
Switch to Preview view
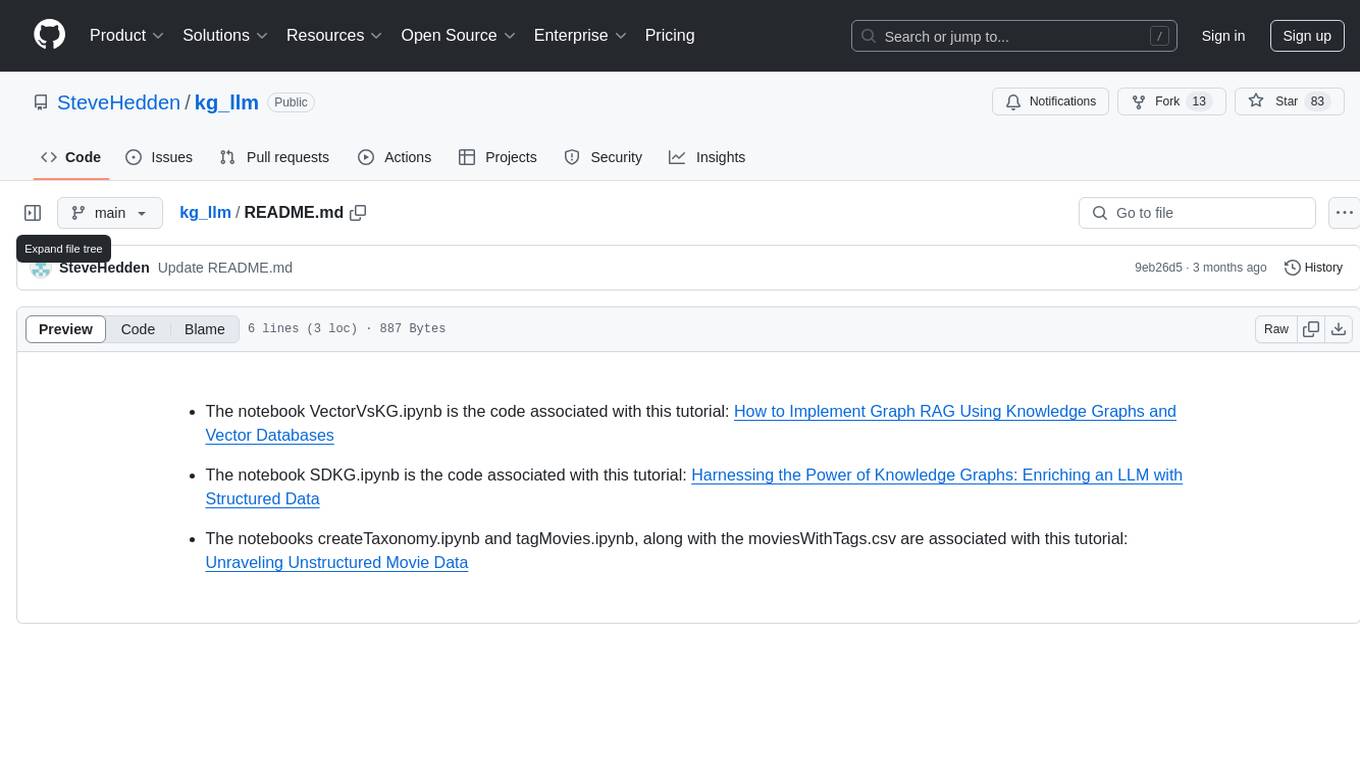pos(66,329)
